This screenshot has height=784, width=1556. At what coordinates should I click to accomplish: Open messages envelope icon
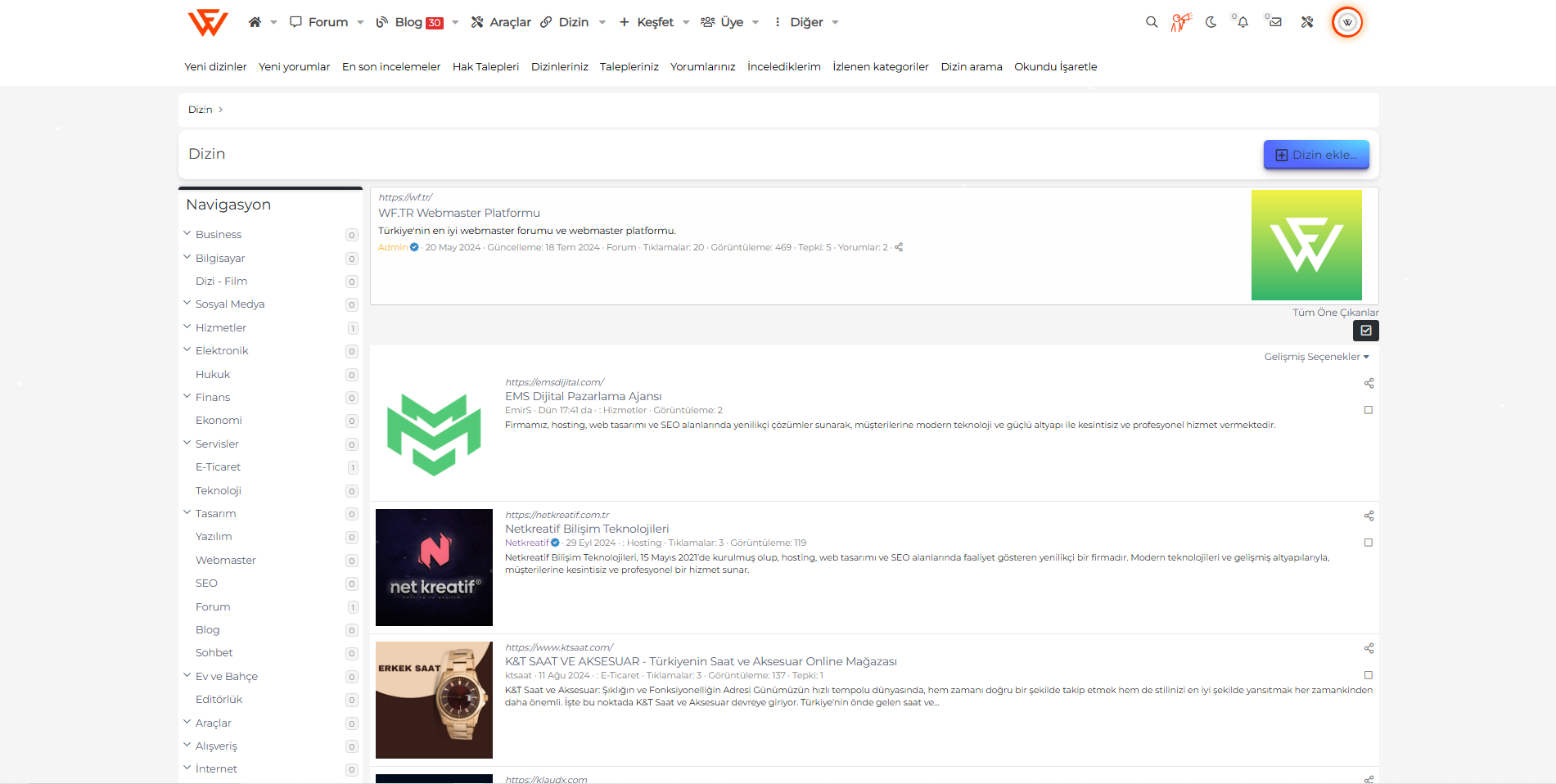pyautogui.click(x=1275, y=22)
